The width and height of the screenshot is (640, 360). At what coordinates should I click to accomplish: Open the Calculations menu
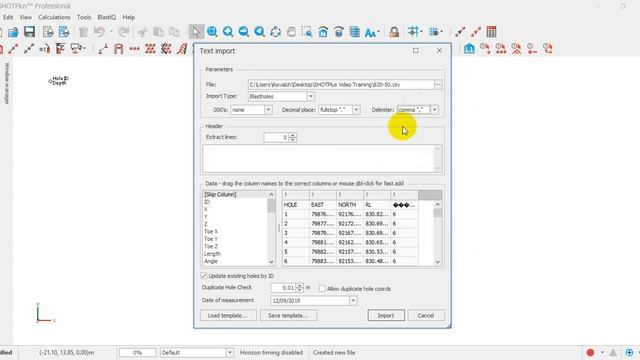[x=54, y=17]
